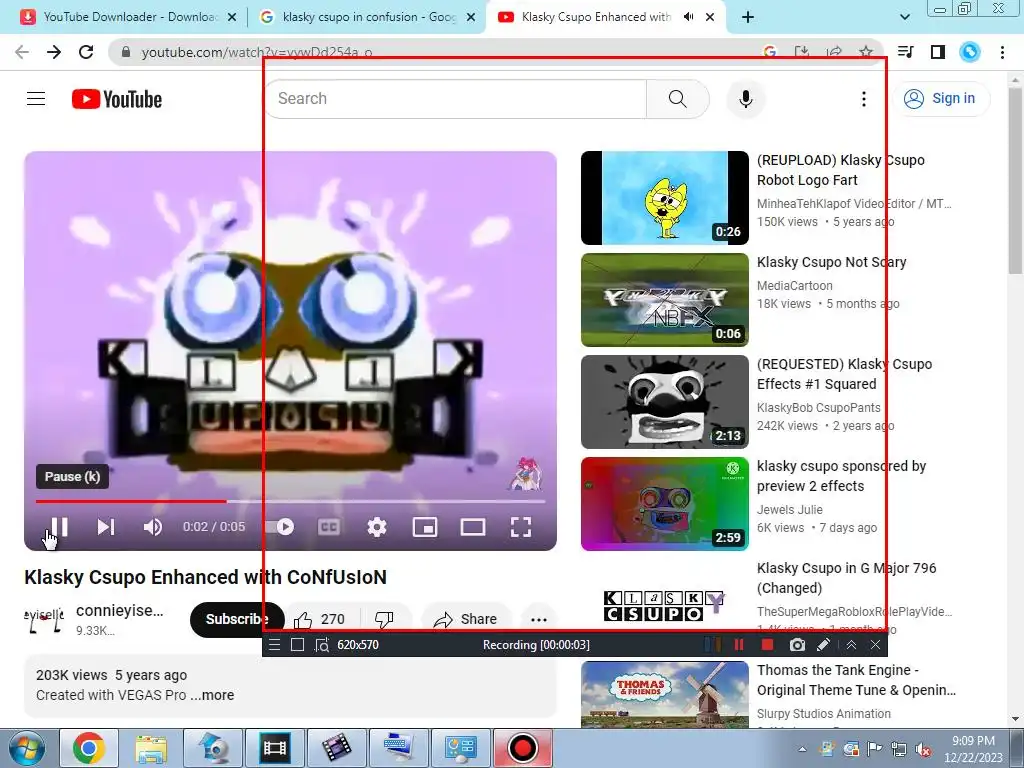This screenshot has width=1024, height=768.
Task: Skip to the next video
Action: [106, 526]
